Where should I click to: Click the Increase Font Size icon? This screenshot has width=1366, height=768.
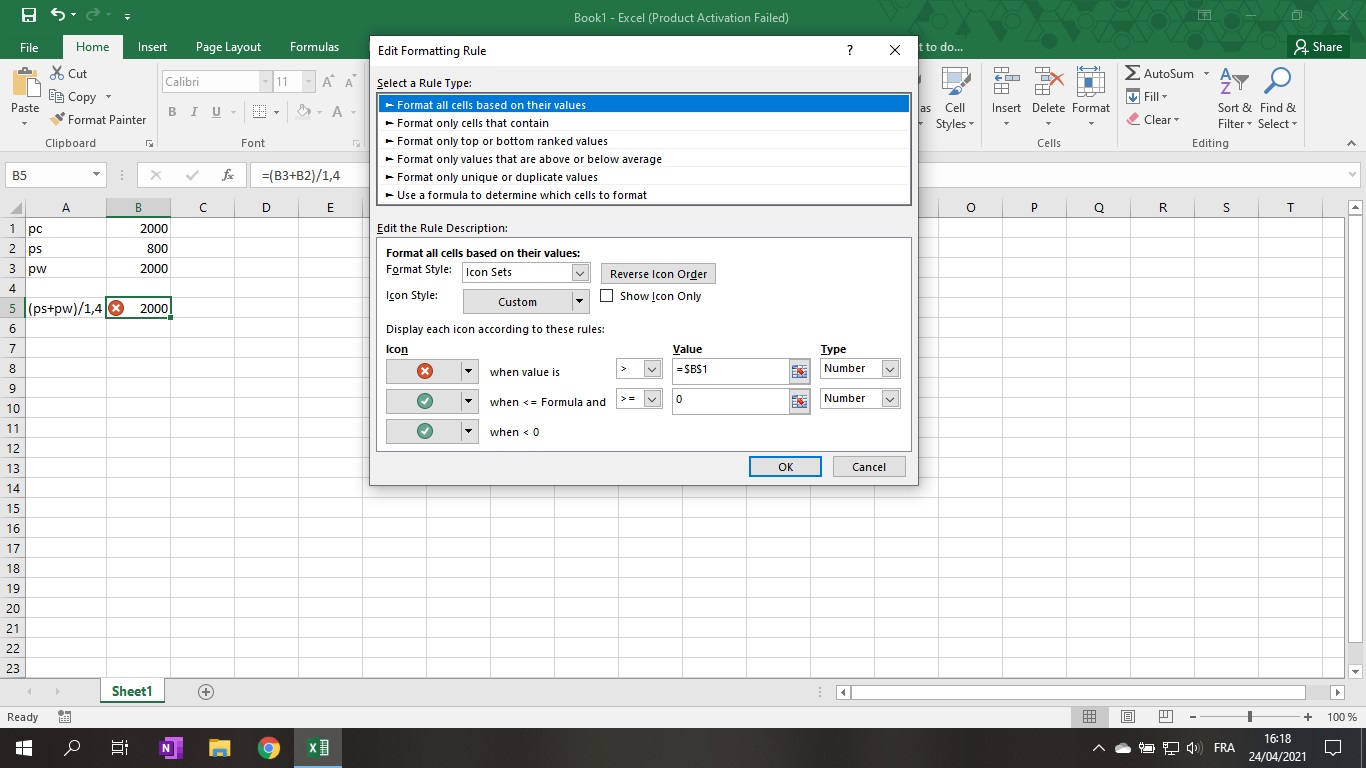click(x=329, y=82)
